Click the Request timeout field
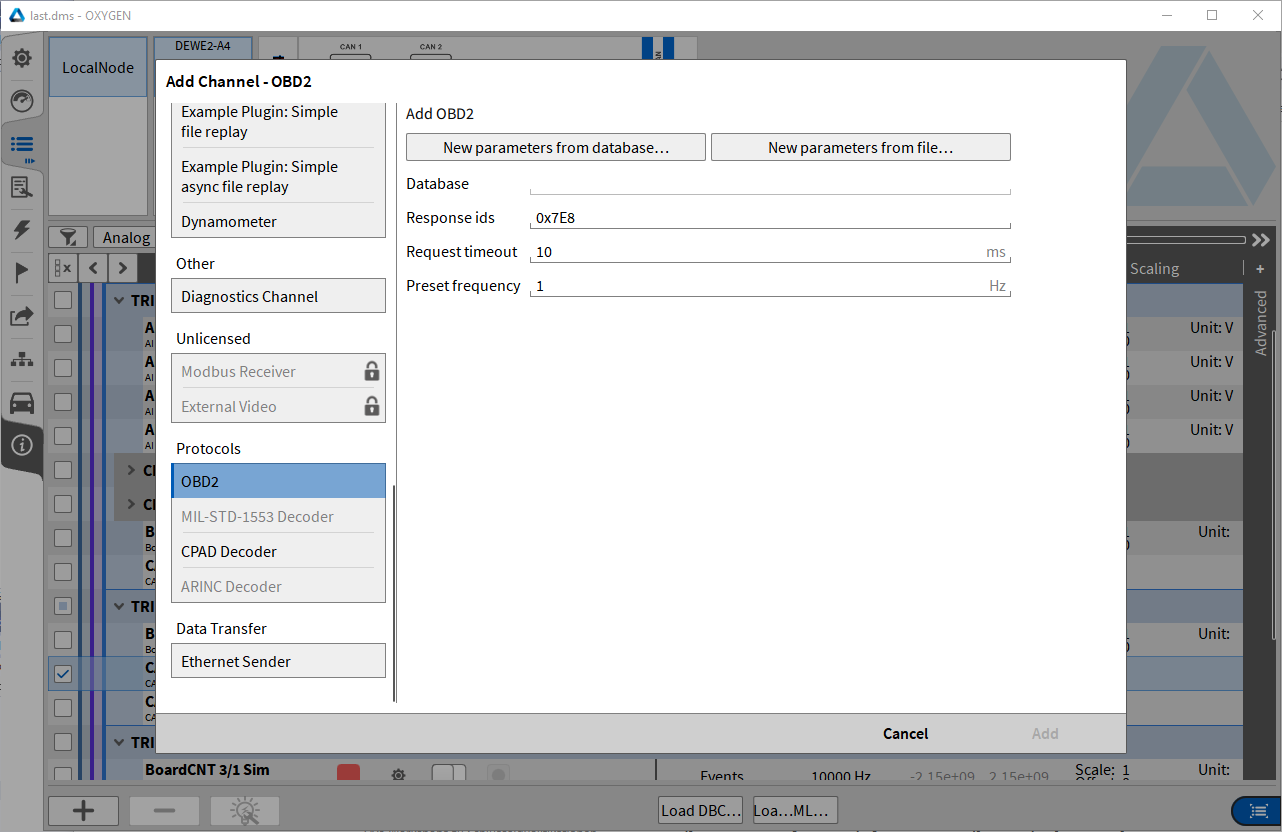Viewport: 1282px width, 832px height. click(770, 252)
